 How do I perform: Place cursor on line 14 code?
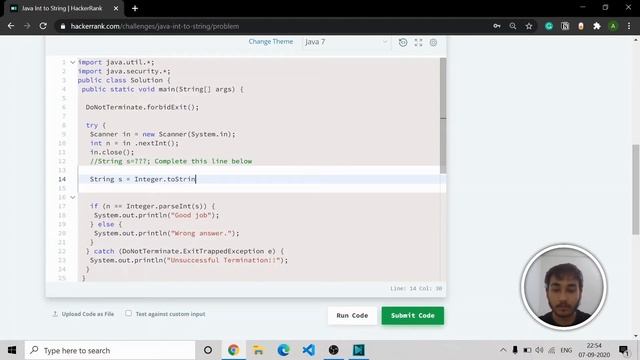pos(143,179)
